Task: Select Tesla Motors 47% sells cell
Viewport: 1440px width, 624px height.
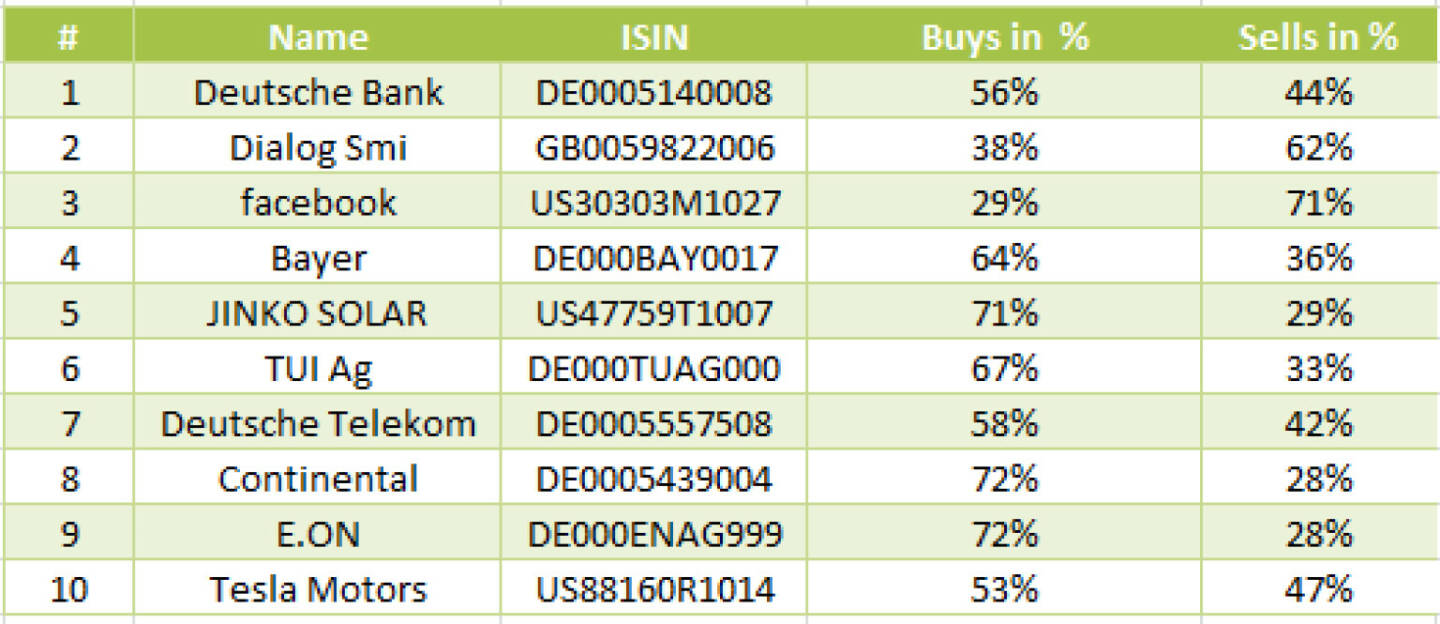Action: pos(1319,589)
